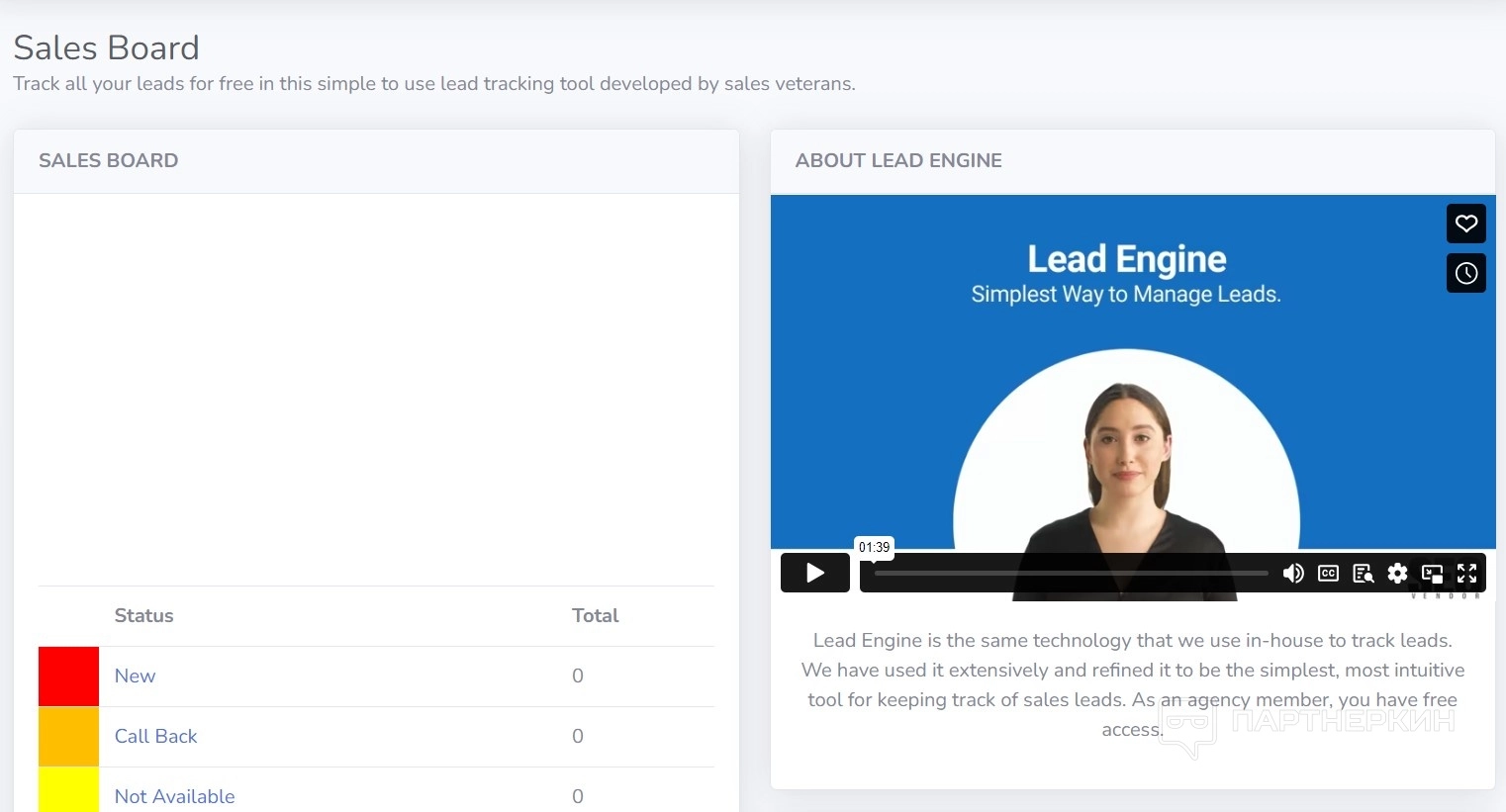Open the video transcript search icon
The image size is (1506, 812).
click(1364, 574)
